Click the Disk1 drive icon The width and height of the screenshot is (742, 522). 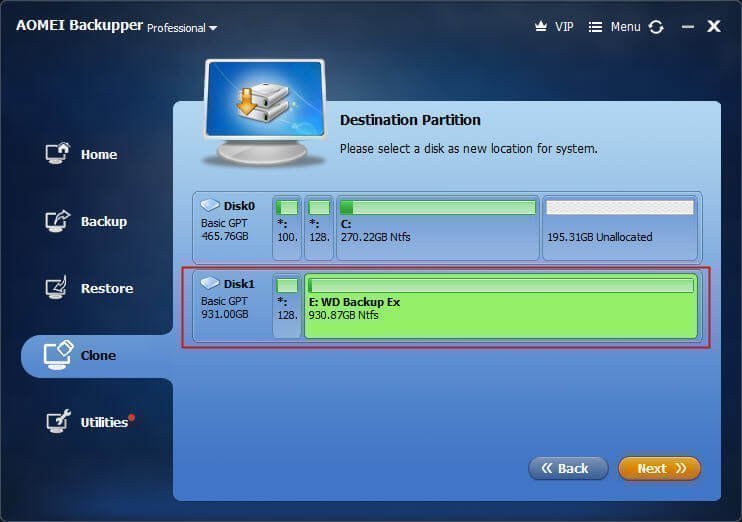pyautogui.click(x=210, y=284)
